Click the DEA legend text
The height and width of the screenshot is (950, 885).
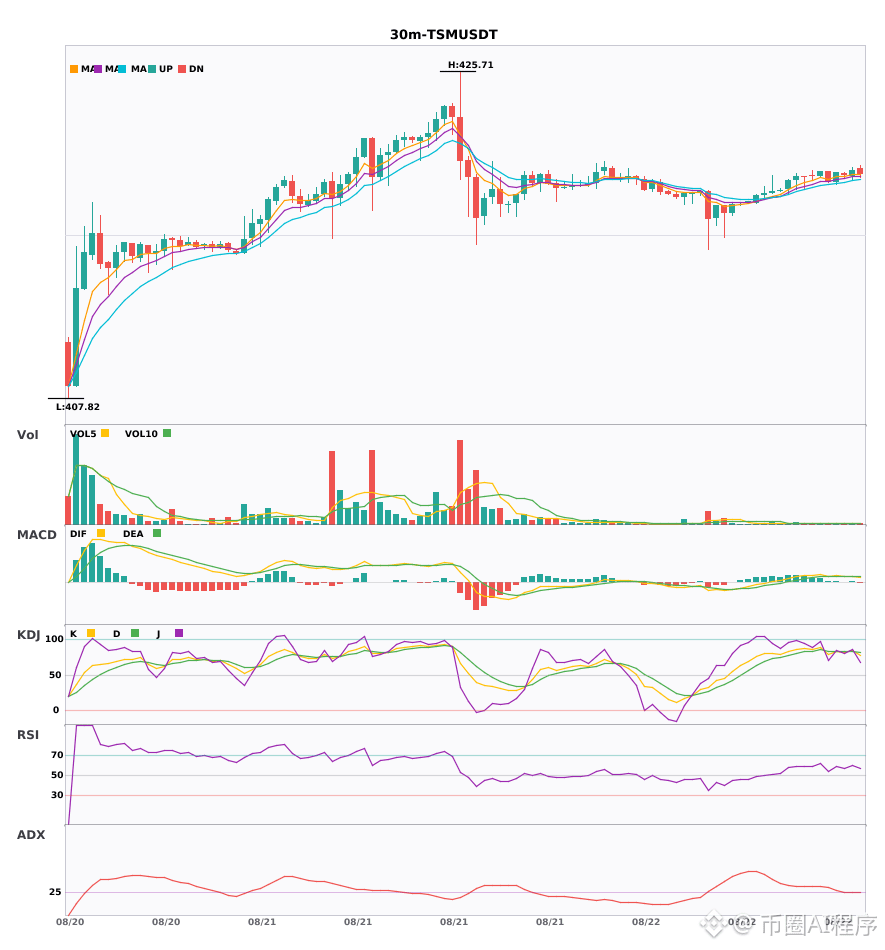tap(133, 534)
